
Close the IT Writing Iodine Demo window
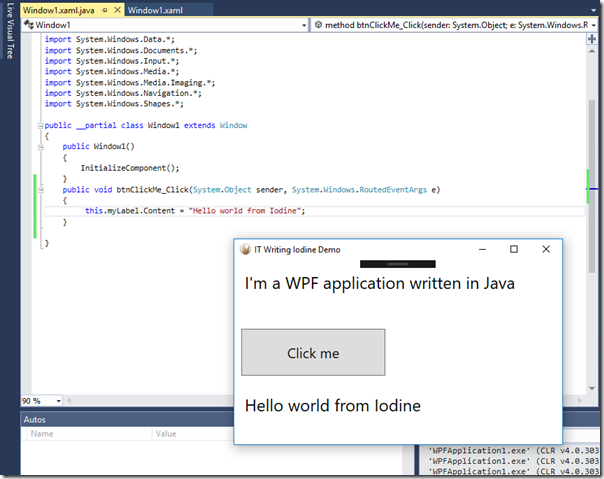(546, 249)
